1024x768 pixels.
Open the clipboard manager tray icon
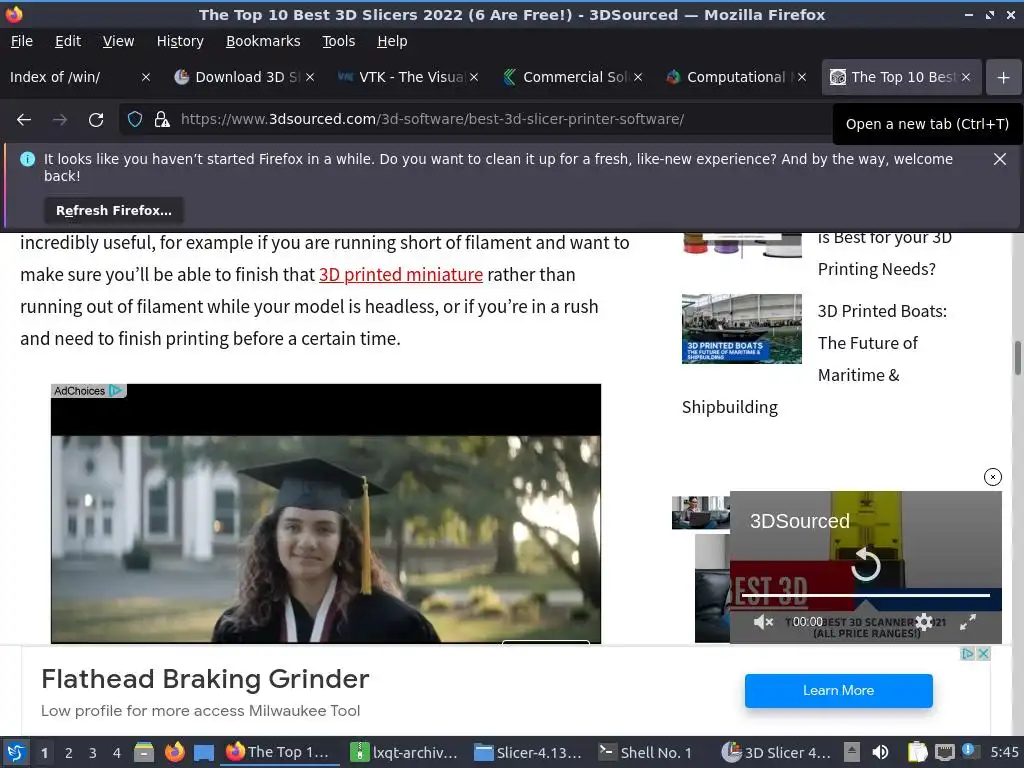[918, 752]
